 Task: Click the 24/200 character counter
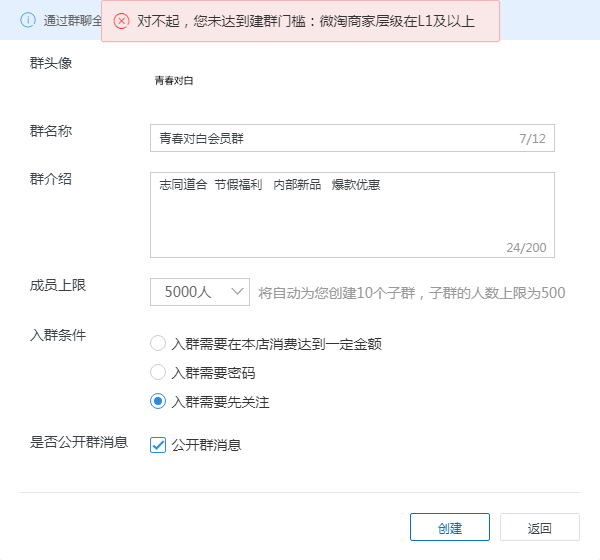[526, 248]
